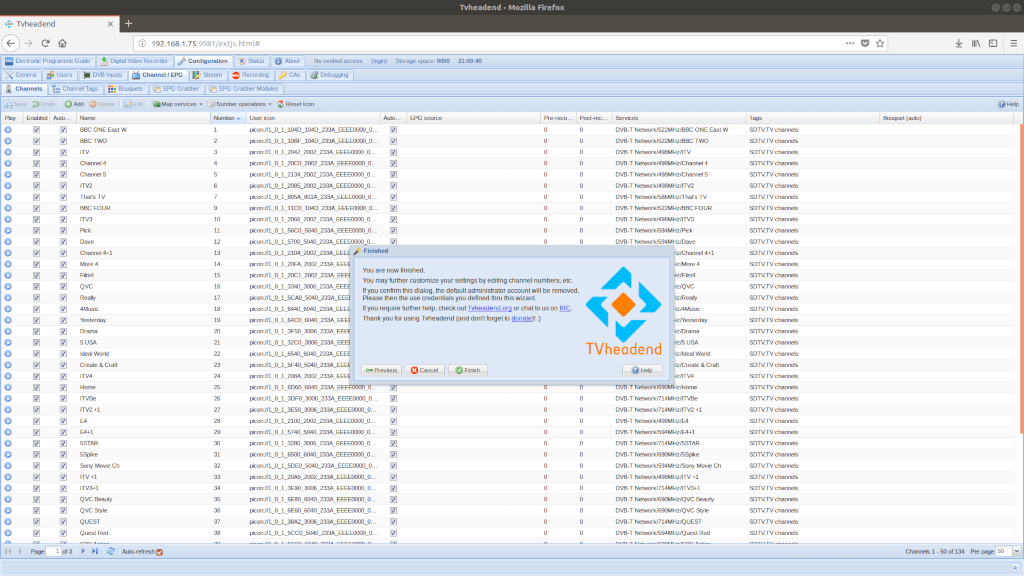Click the Reset Icon toolbar button

pyautogui.click(x=296, y=104)
